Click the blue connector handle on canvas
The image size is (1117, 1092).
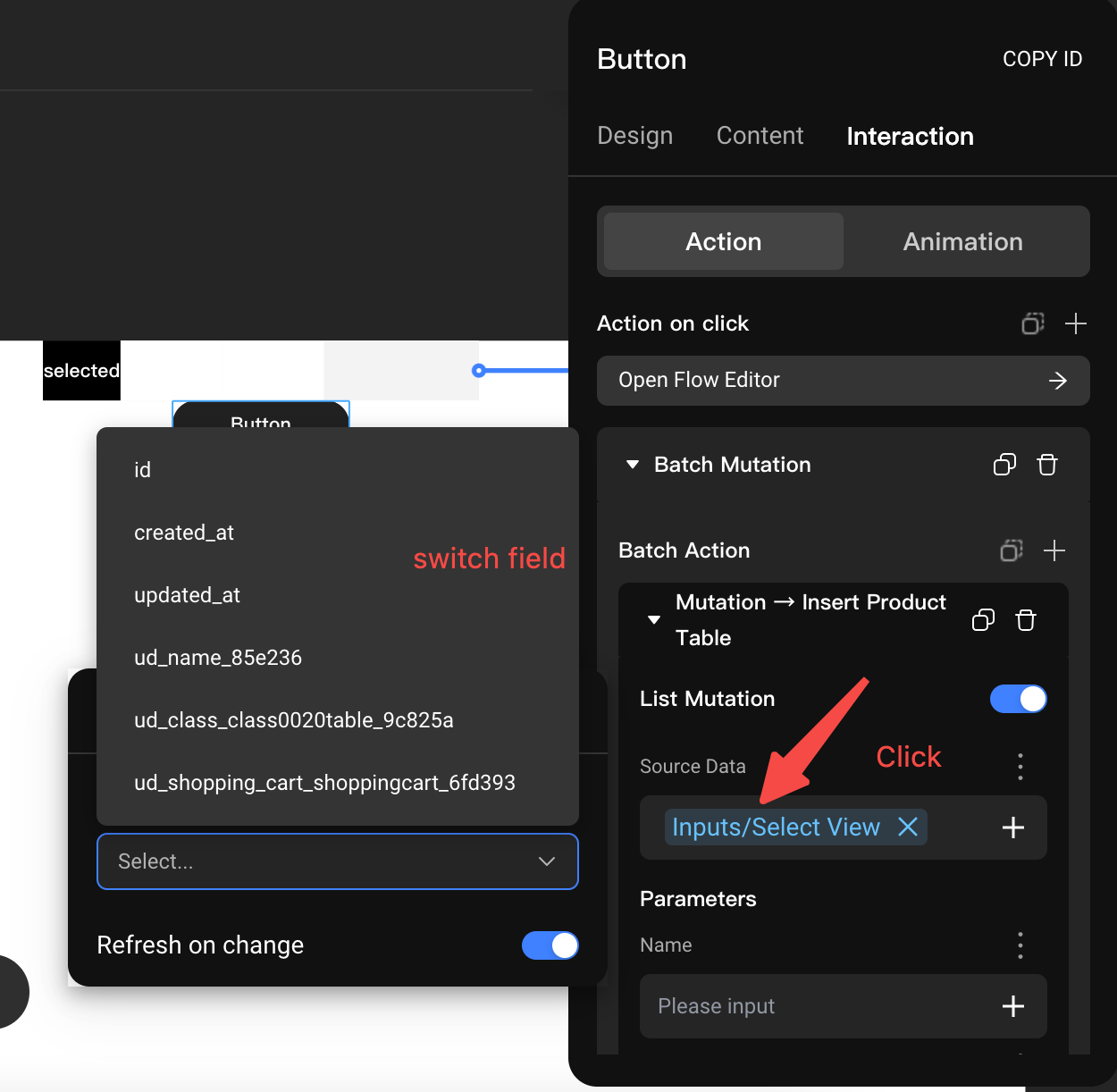[x=479, y=370]
